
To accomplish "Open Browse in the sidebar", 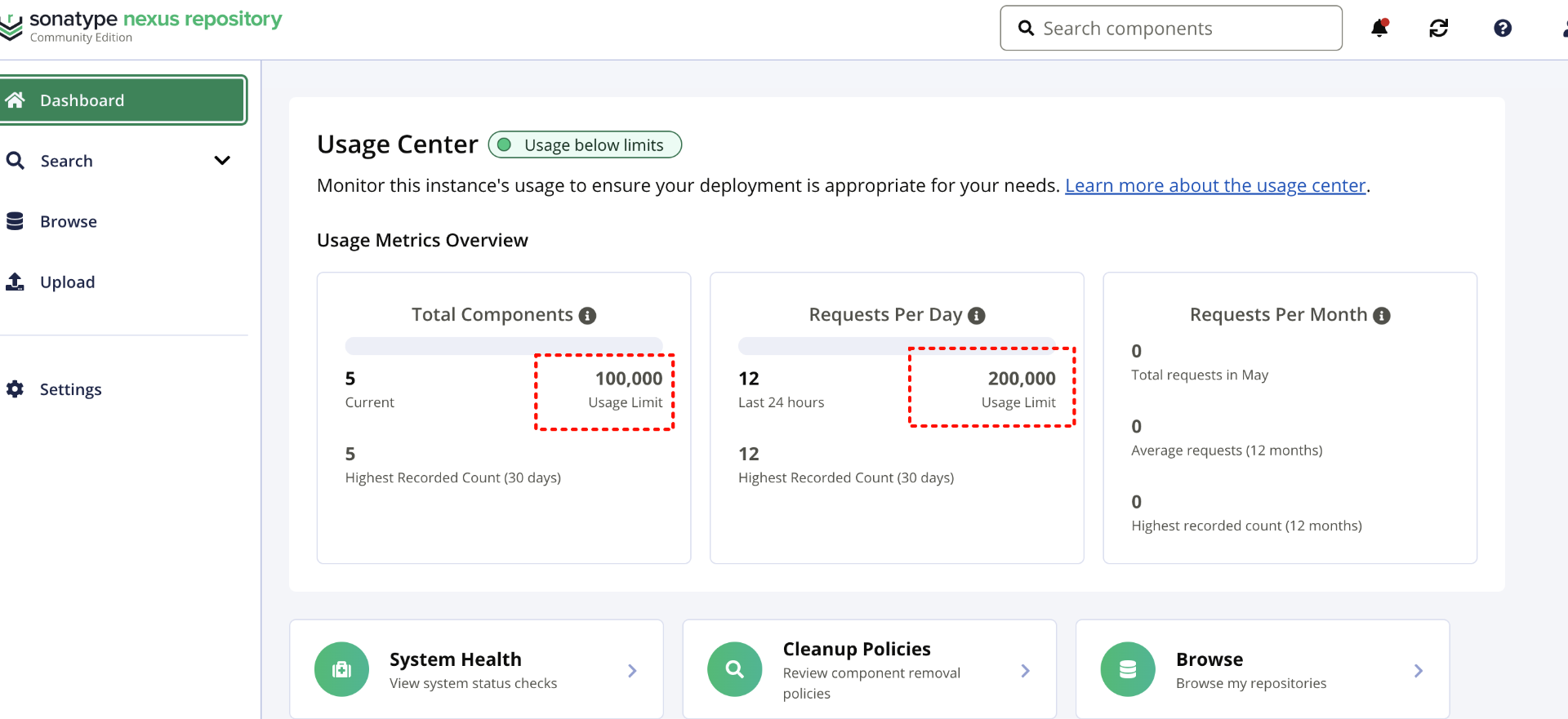I will click(x=69, y=222).
